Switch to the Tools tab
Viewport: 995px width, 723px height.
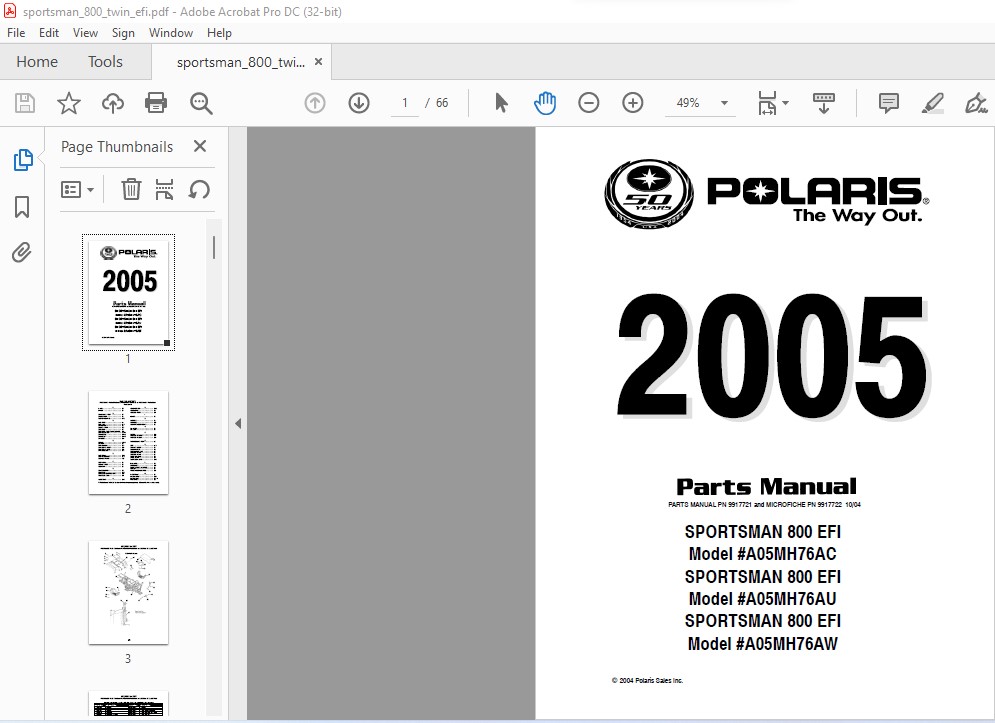[x=105, y=62]
